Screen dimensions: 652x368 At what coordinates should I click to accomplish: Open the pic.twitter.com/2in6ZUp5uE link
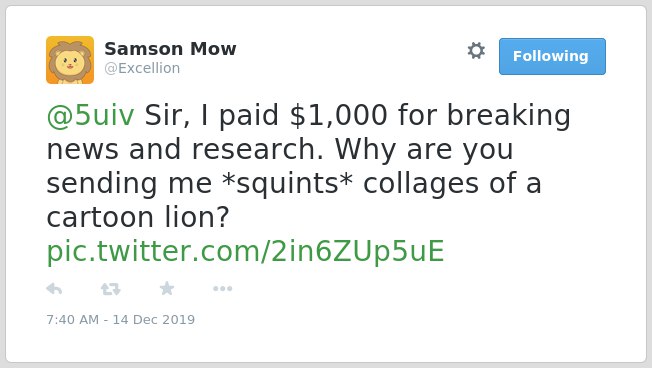tap(245, 252)
